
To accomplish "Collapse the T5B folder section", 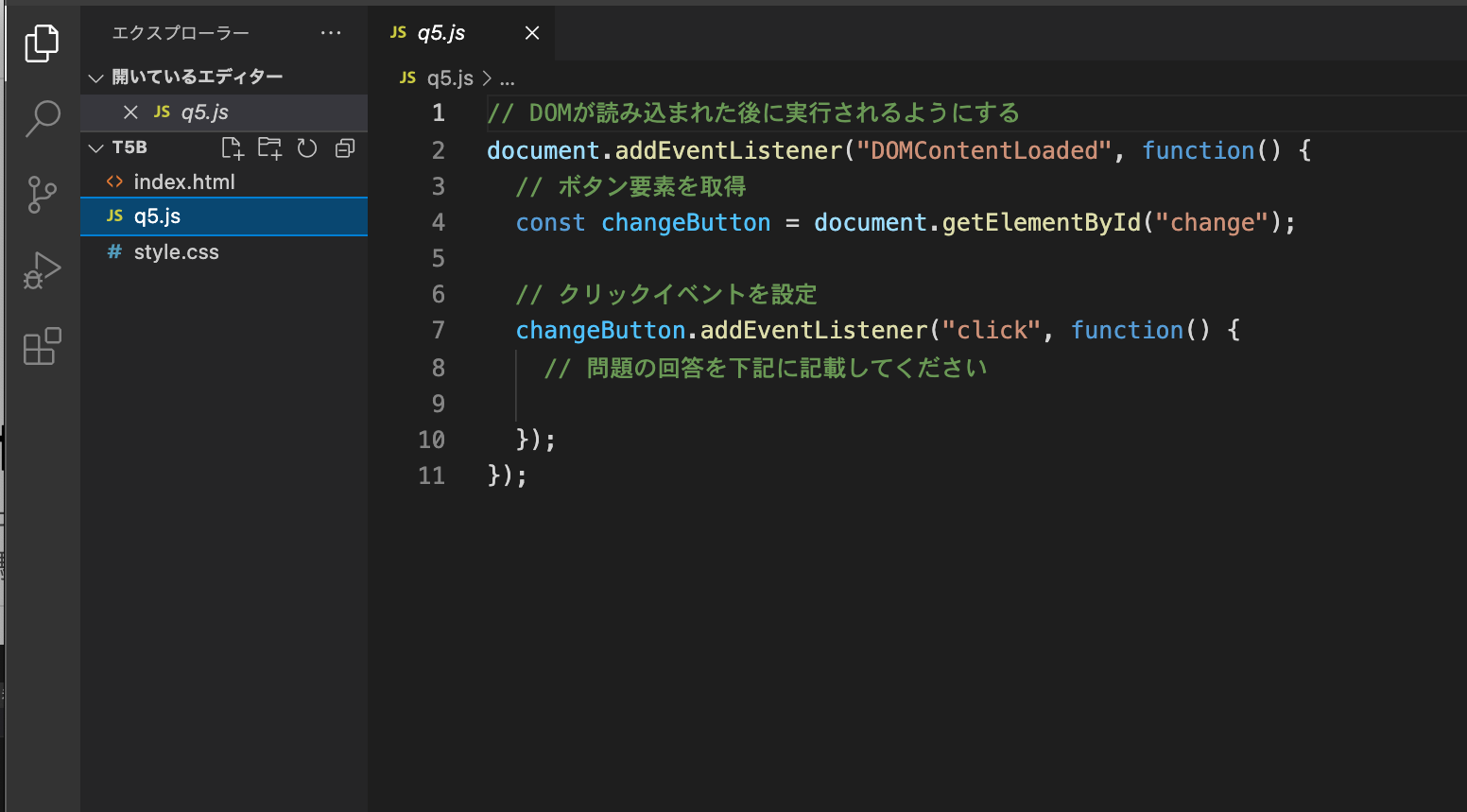I will [x=95, y=147].
